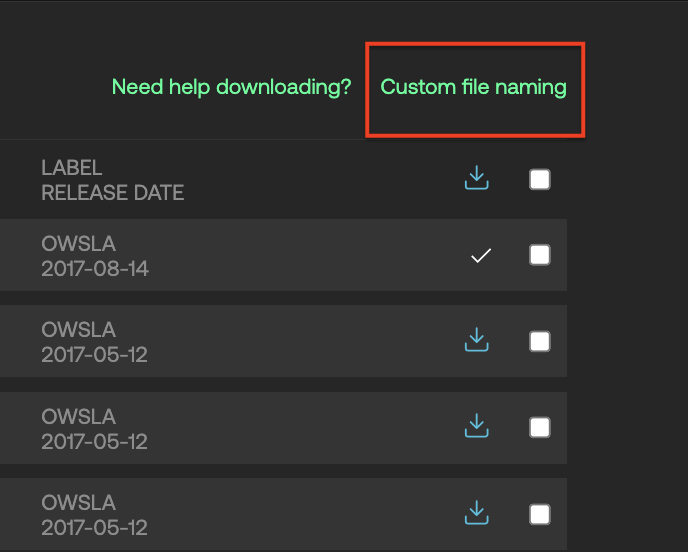
Task: Download the second 2017-05-12 OWSLA release
Action: coord(477,427)
